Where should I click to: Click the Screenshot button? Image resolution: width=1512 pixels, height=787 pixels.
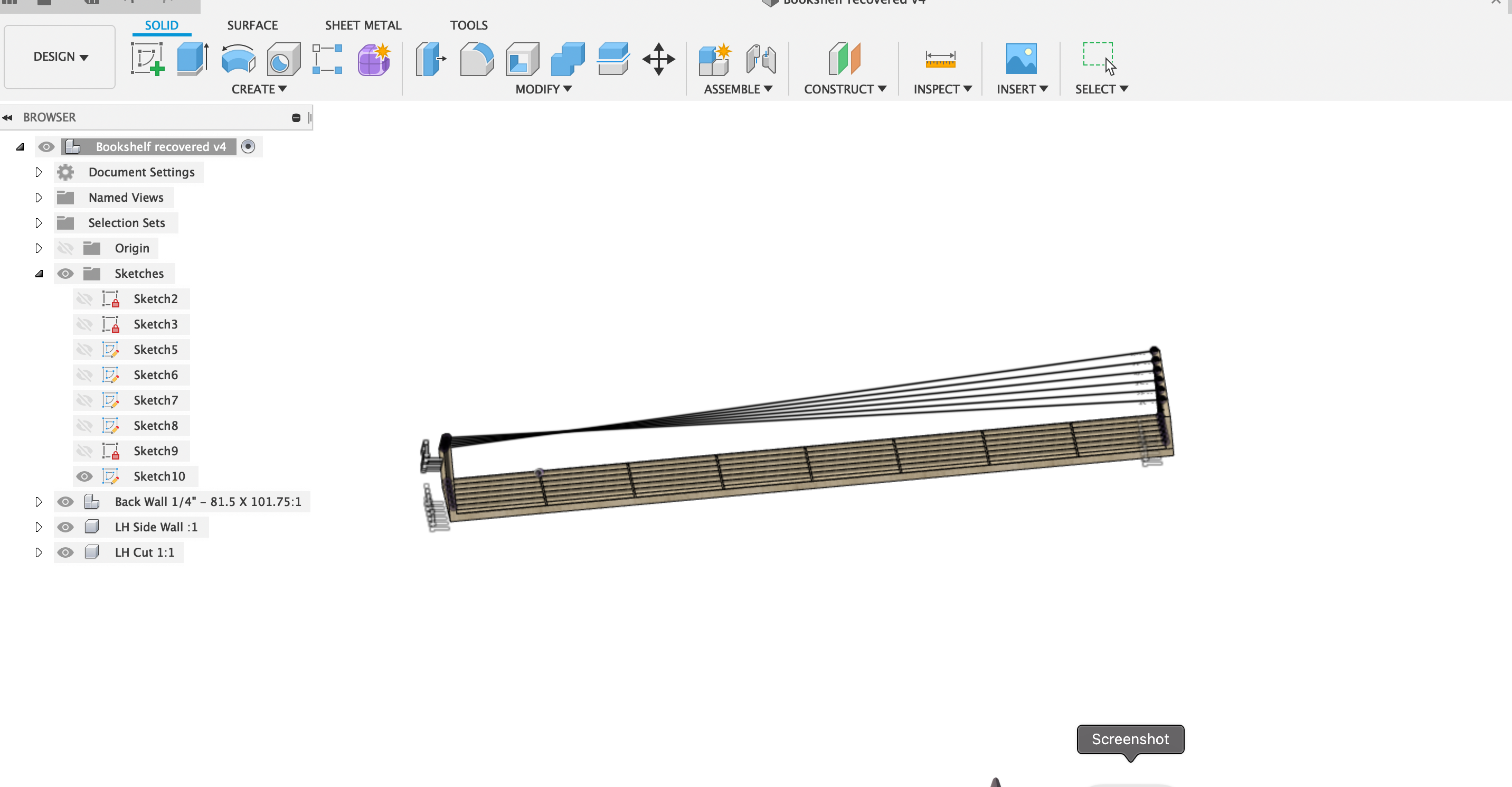(1129, 739)
